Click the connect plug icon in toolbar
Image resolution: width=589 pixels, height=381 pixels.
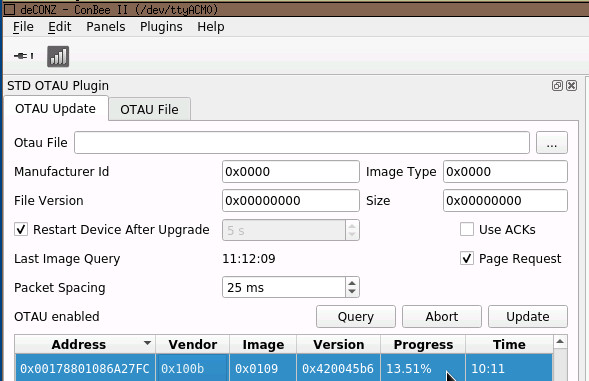coord(23,56)
